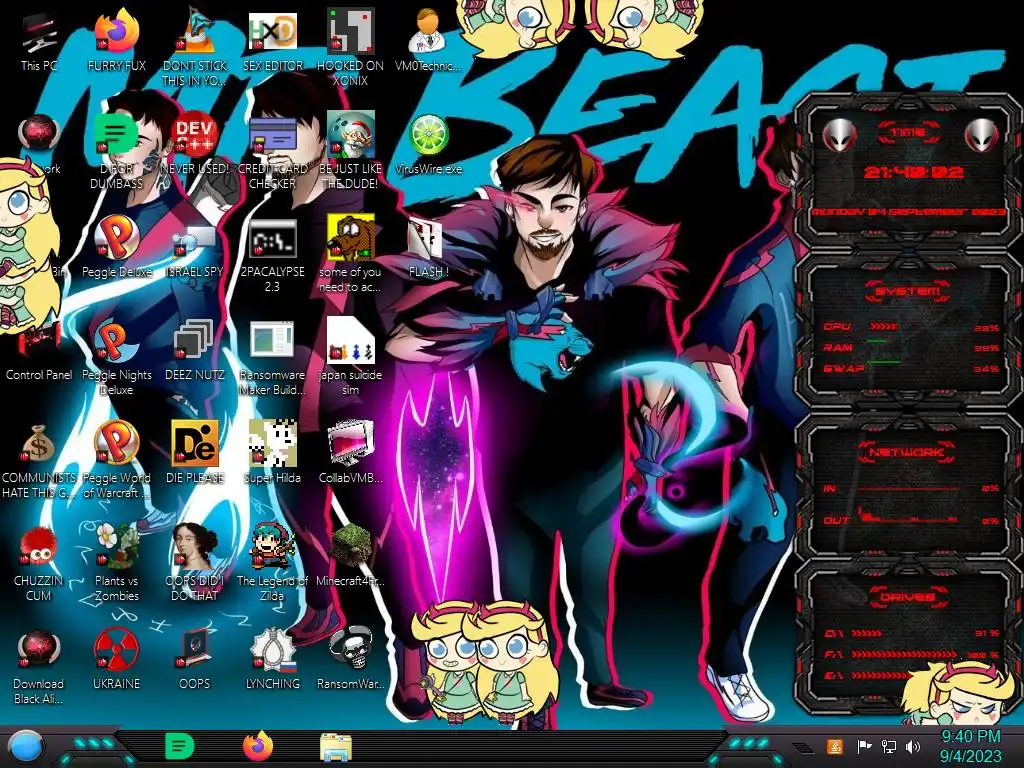The height and width of the screenshot is (768, 1024).
Task: Click the SYSTEM widget header
Action: click(x=907, y=291)
